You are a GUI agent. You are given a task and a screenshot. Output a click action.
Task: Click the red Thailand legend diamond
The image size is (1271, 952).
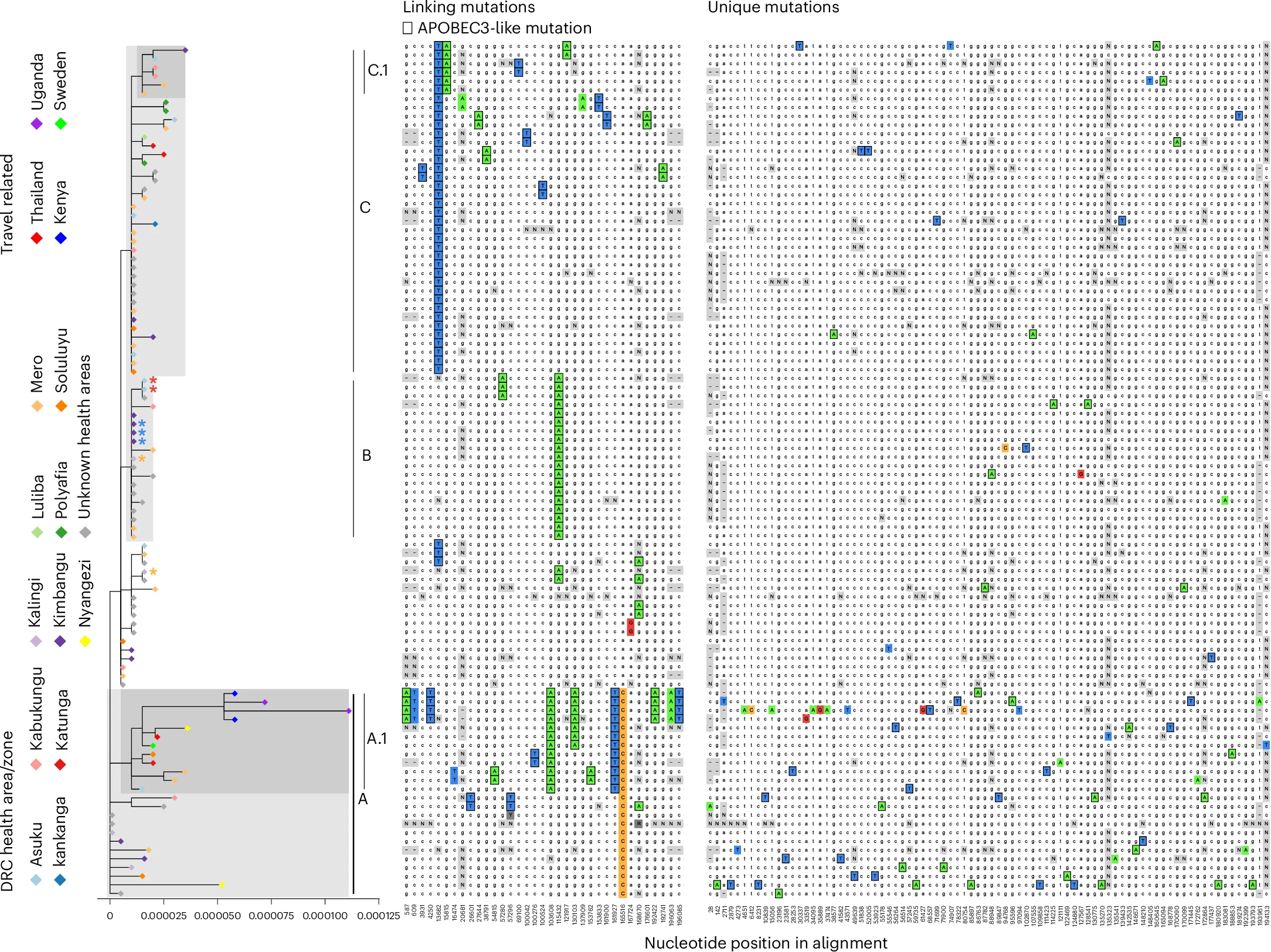(x=36, y=238)
